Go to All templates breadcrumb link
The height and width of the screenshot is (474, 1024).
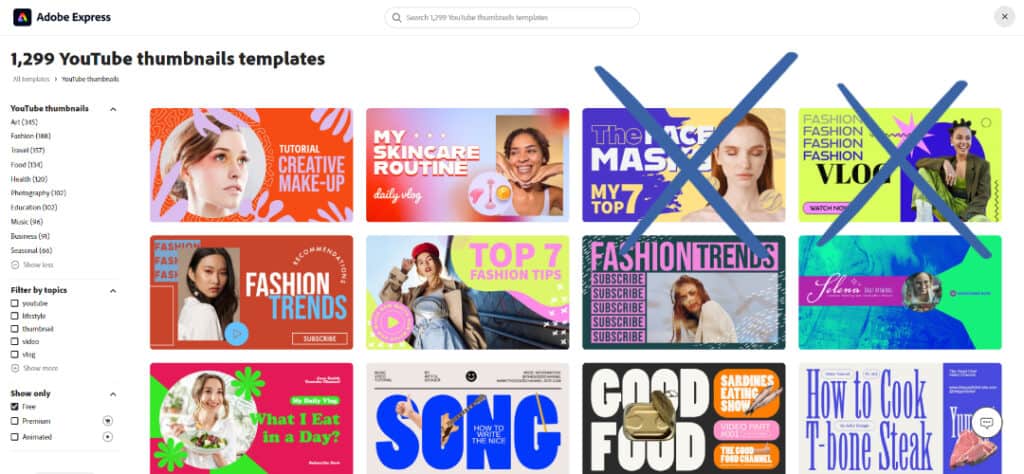[x=30, y=79]
